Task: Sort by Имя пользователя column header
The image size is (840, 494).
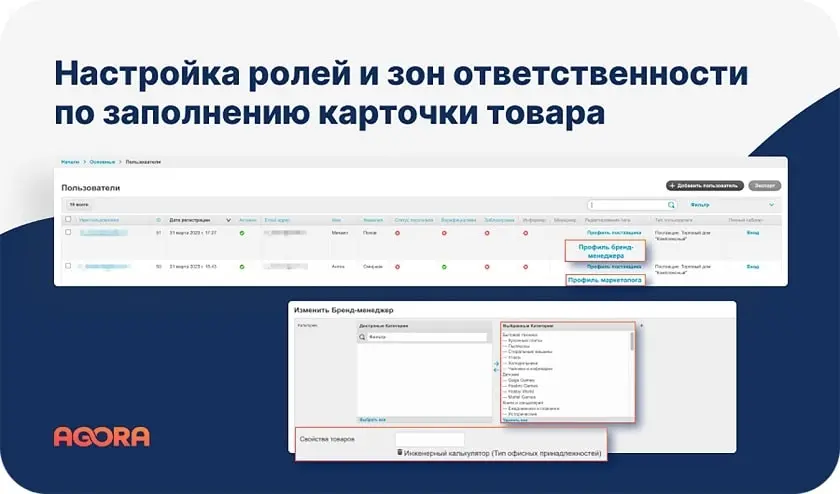Action: pyautogui.click(x=99, y=220)
